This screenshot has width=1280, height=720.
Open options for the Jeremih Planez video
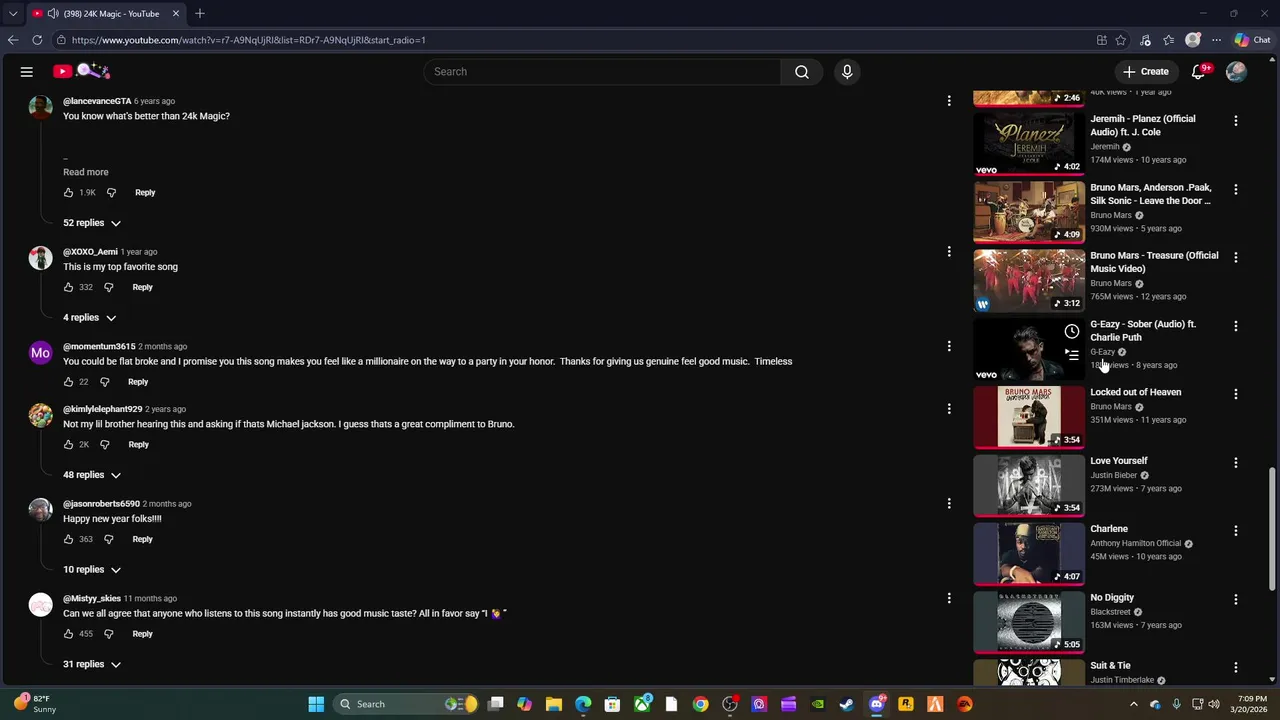pos(1236,121)
